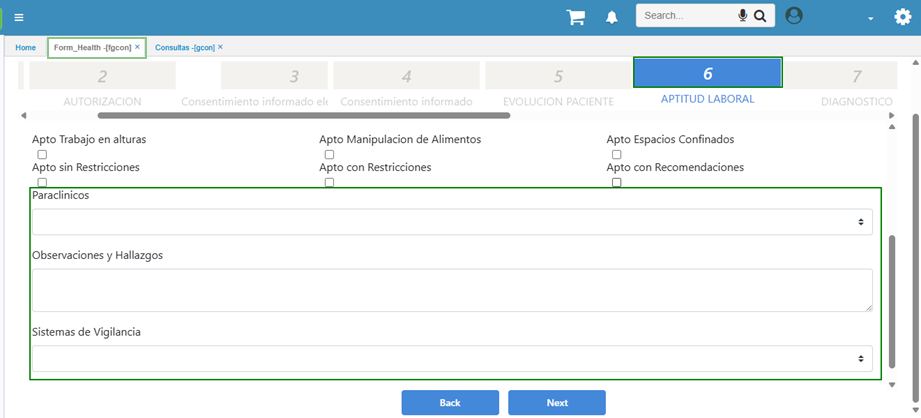Close the Form_Health tab with X
The width and height of the screenshot is (921, 418).
[138, 47]
